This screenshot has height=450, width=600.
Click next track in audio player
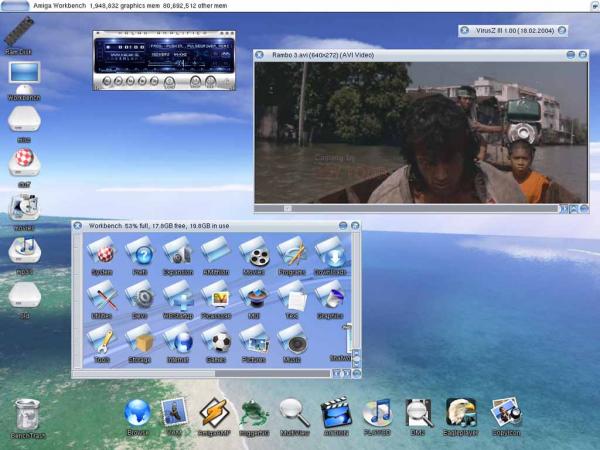154,81
